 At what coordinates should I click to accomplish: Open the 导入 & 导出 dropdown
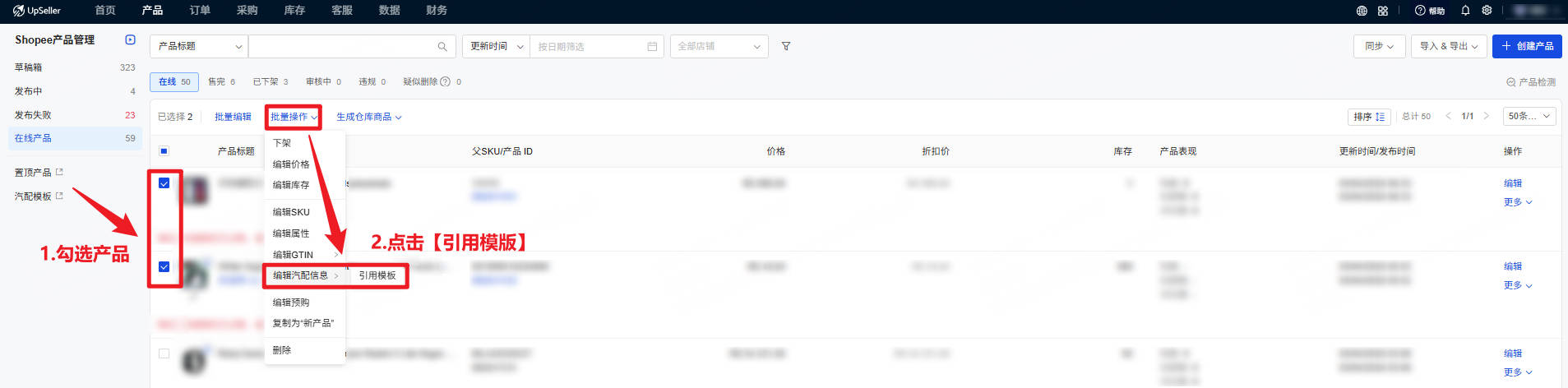[x=1449, y=46]
